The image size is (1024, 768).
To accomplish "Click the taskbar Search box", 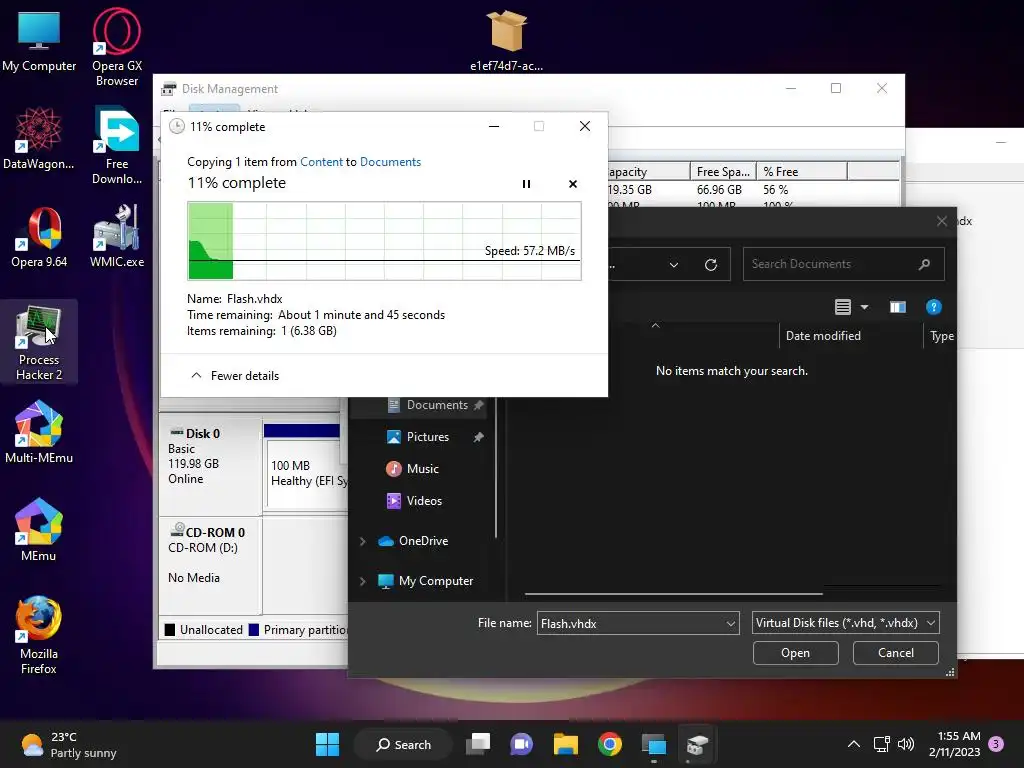I will pos(403,744).
